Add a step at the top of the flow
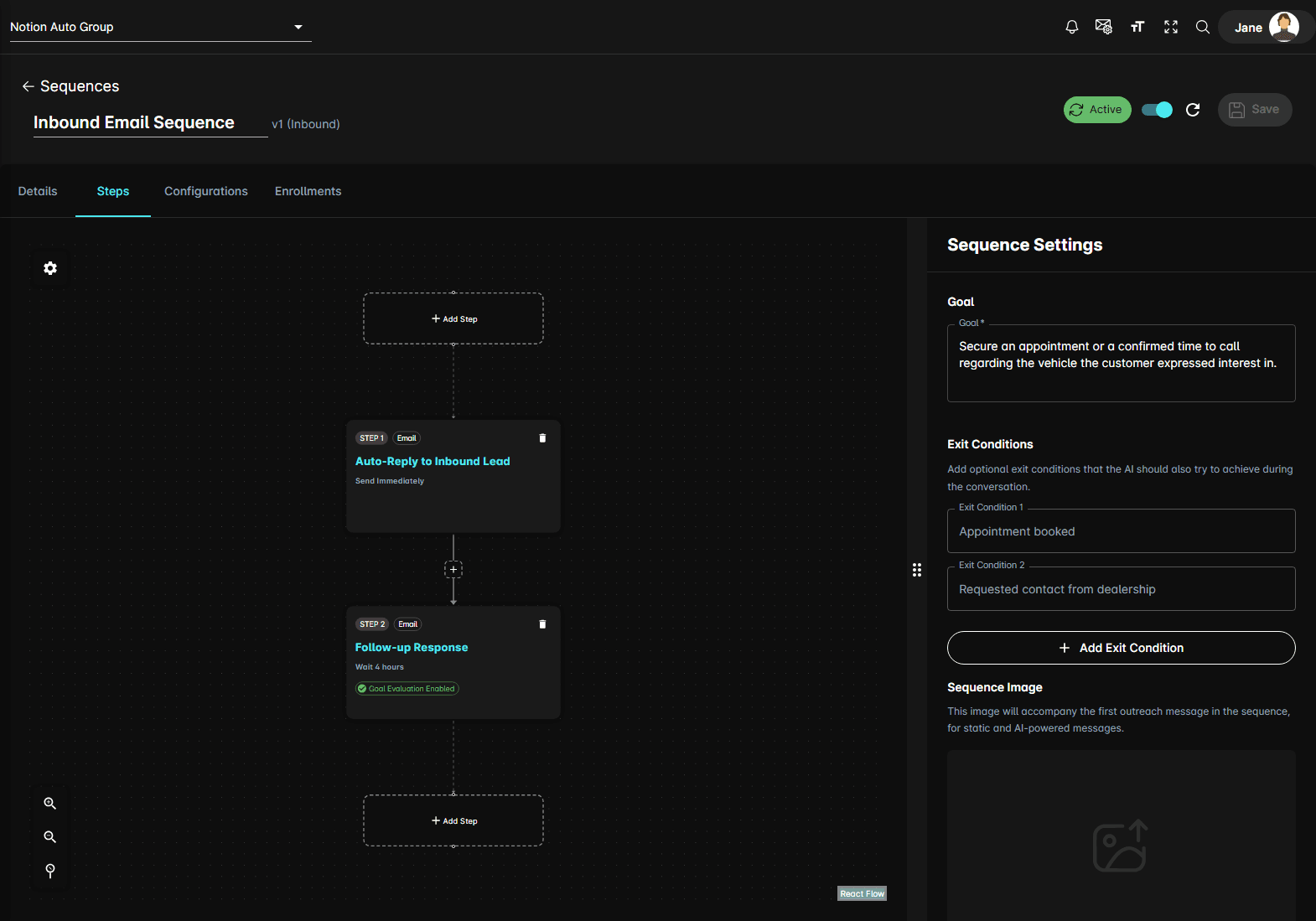Screen dimensions: 1316x921 (x=453, y=318)
